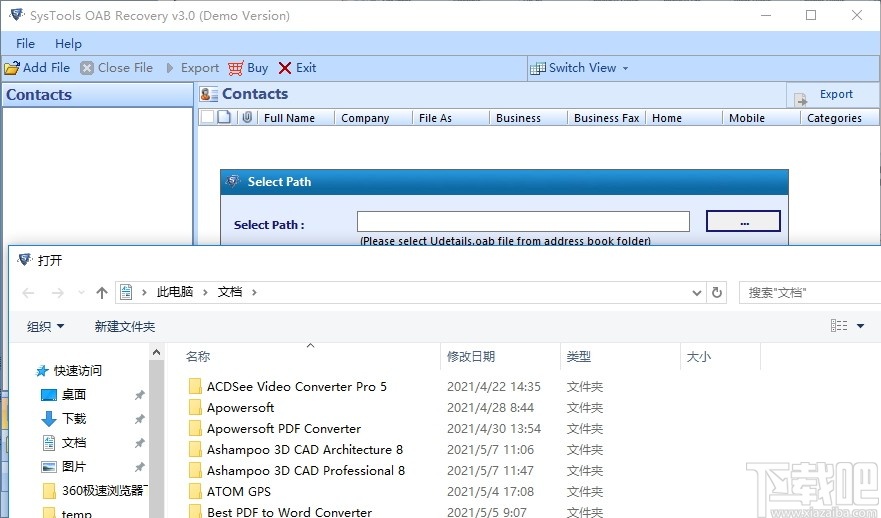The width and height of the screenshot is (881, 518).
Task: Click the Business Fax column header
Action: (x=607, y=118)
